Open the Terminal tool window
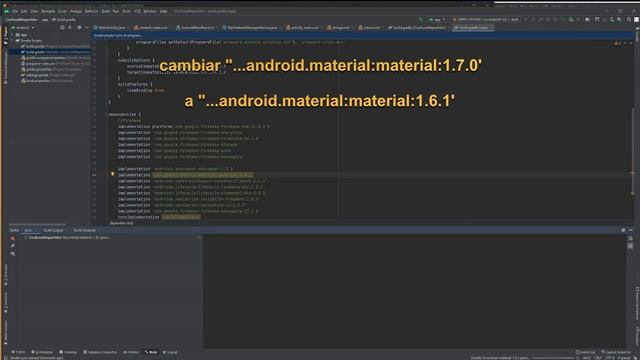640x360 pixels. pos(68,352)
